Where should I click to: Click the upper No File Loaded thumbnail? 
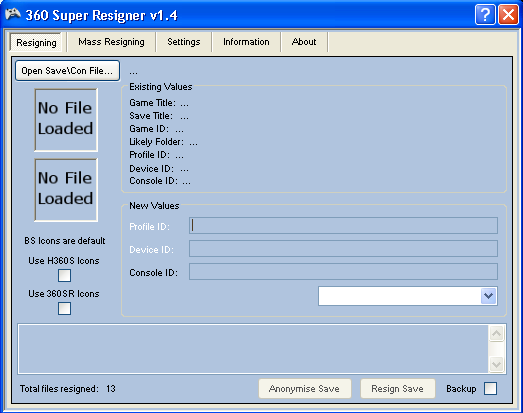66,120
